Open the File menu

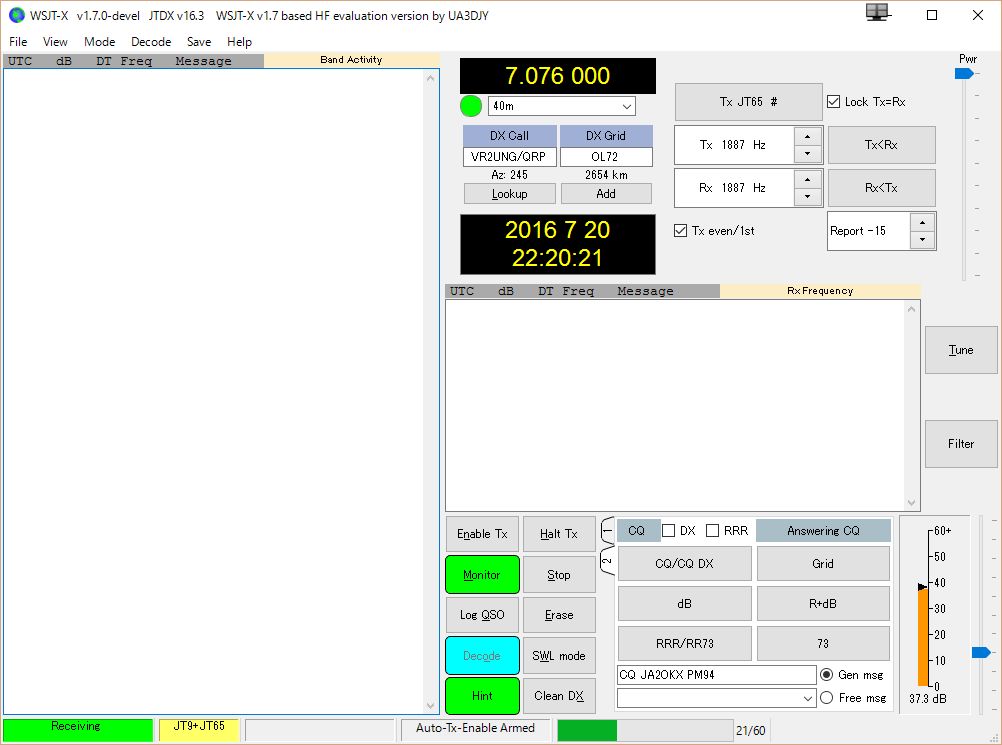18,42
